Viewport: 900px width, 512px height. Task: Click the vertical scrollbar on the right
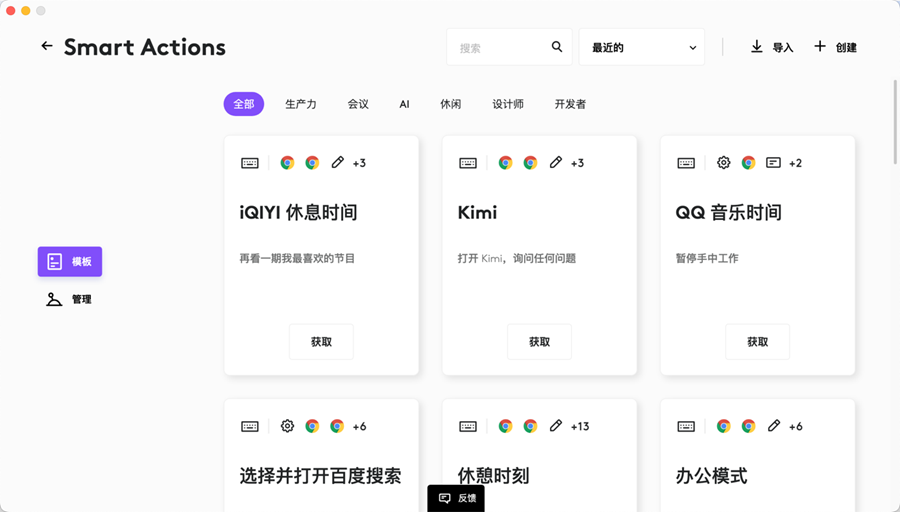(x=895, y=122)
